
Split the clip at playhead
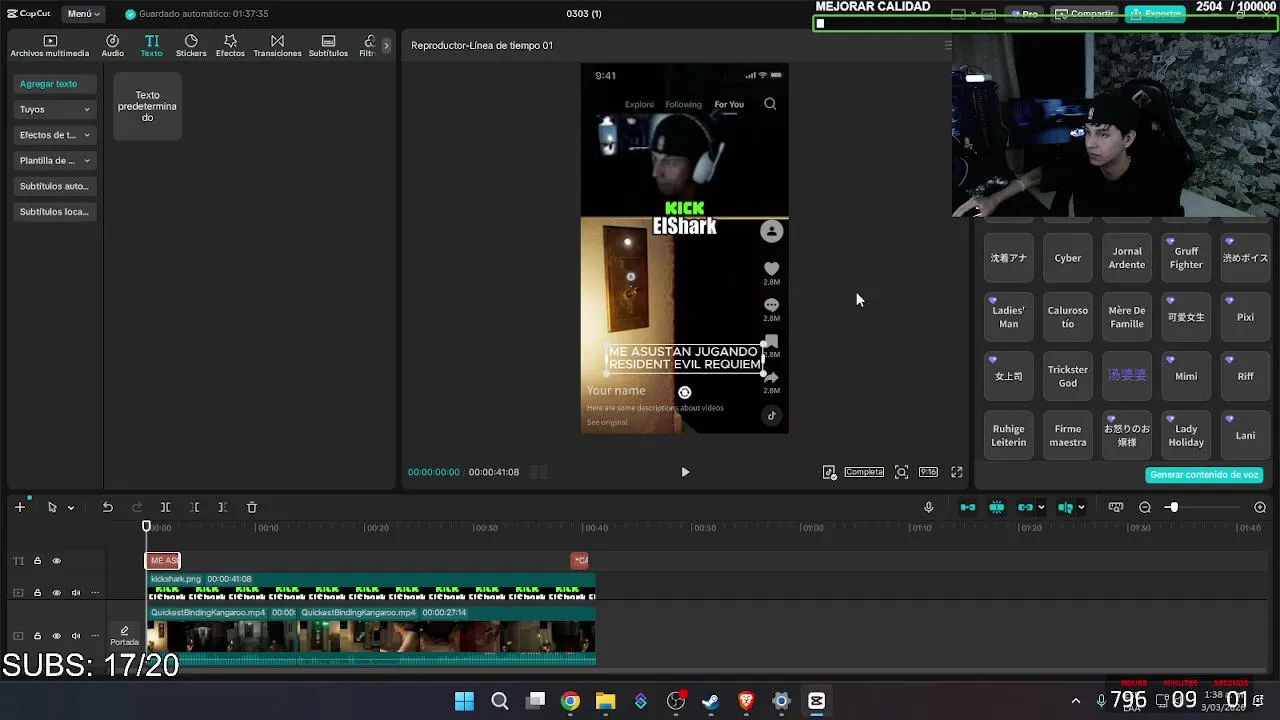click(166, 507)
